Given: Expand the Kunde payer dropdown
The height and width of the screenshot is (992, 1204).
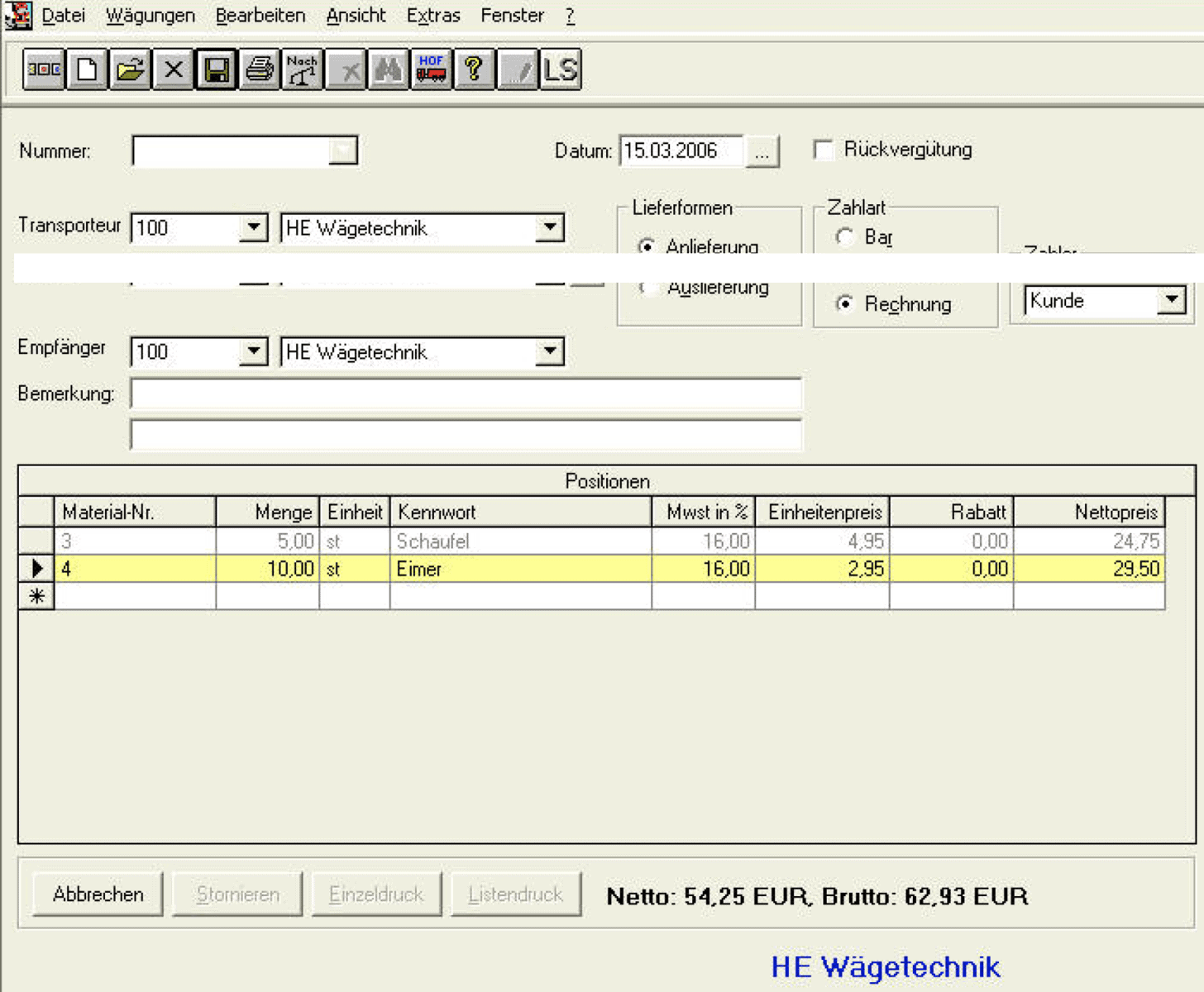Looking at the screenshot, I should tap(1172, 300).
